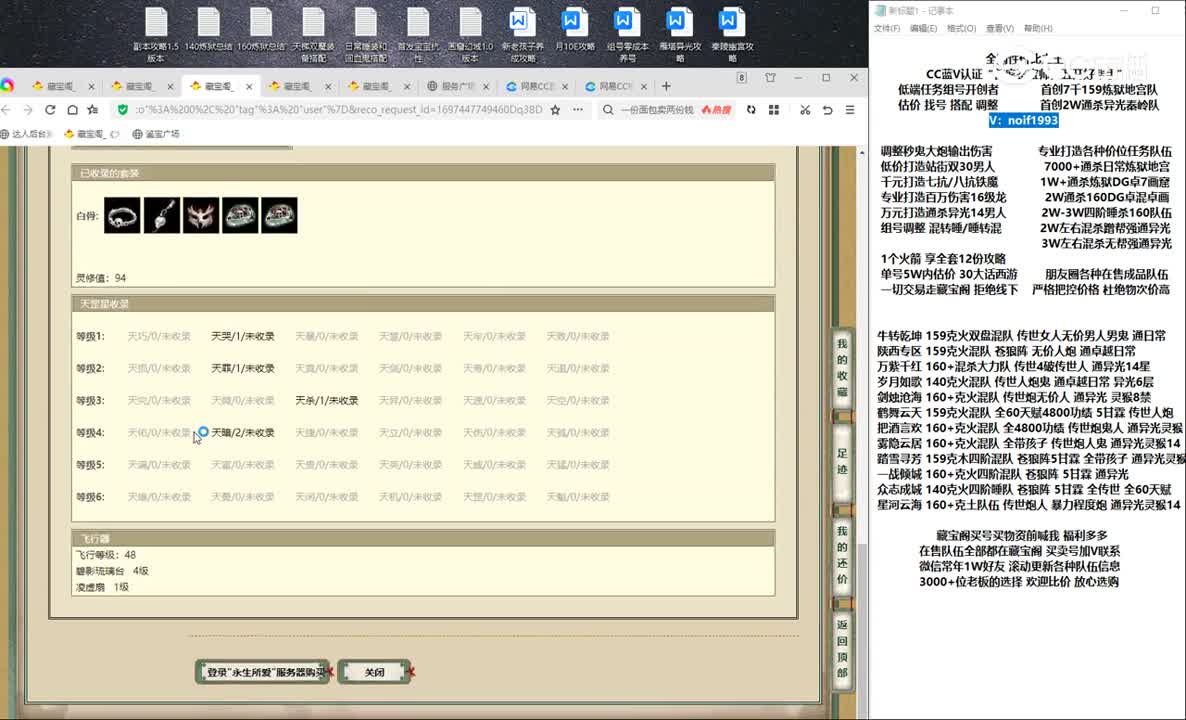
Task: Open Notepad 编辑(E) menu
Action: [923, 28]
